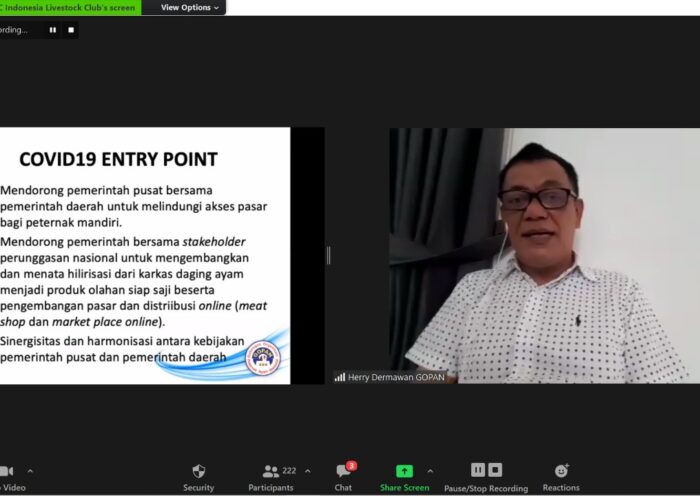This screenshot has height=496, width=700.
Task: Pause recording from the top-left indicator
Action: [x=53, y=30]
